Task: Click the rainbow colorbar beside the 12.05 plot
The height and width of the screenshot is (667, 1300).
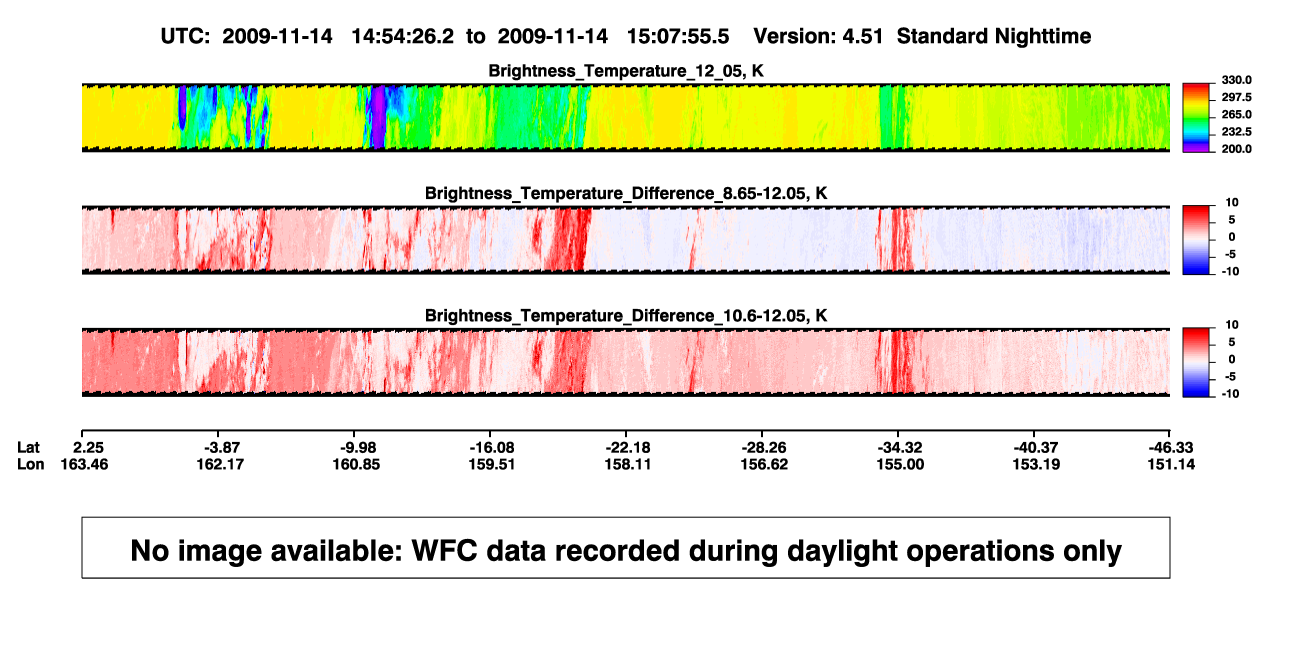Action: [1197, 117]
